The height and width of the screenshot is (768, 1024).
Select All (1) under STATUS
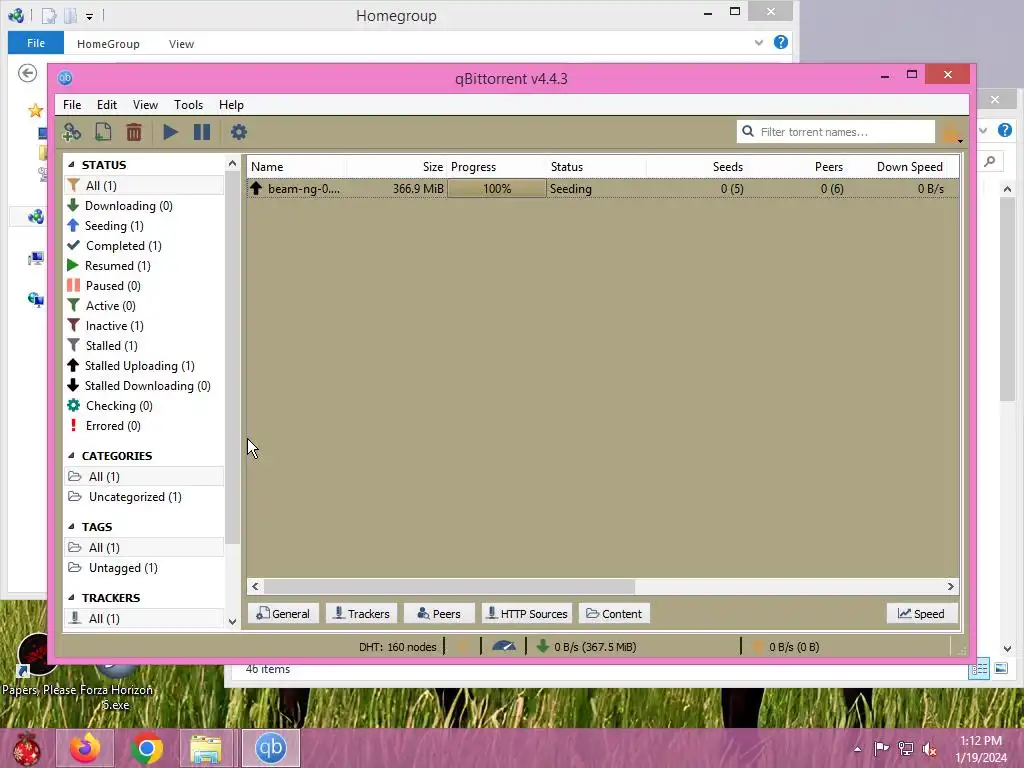(144, 185)
